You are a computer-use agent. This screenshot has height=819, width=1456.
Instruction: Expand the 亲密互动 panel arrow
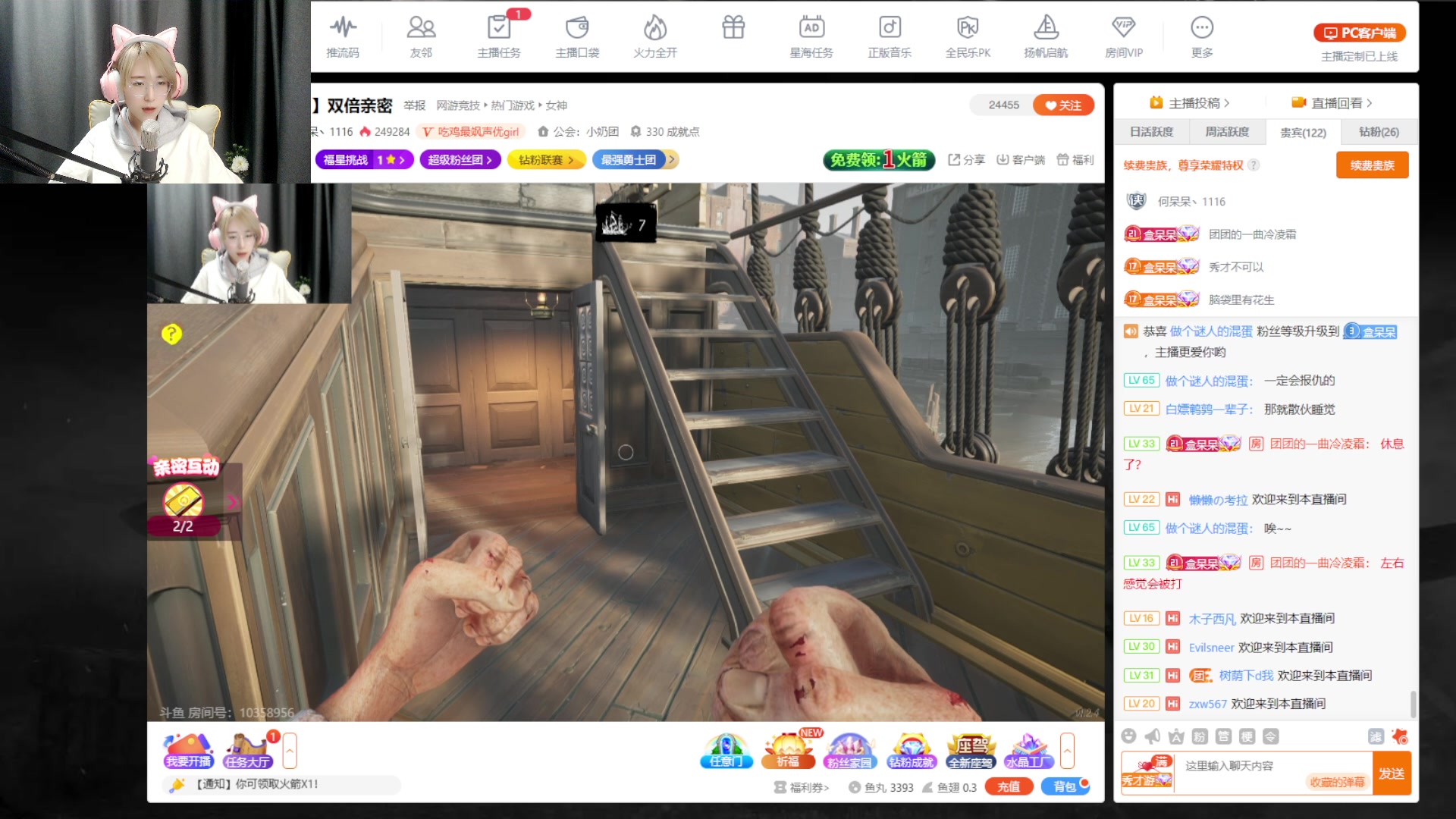pyautogui.click(x=233, y=501)
